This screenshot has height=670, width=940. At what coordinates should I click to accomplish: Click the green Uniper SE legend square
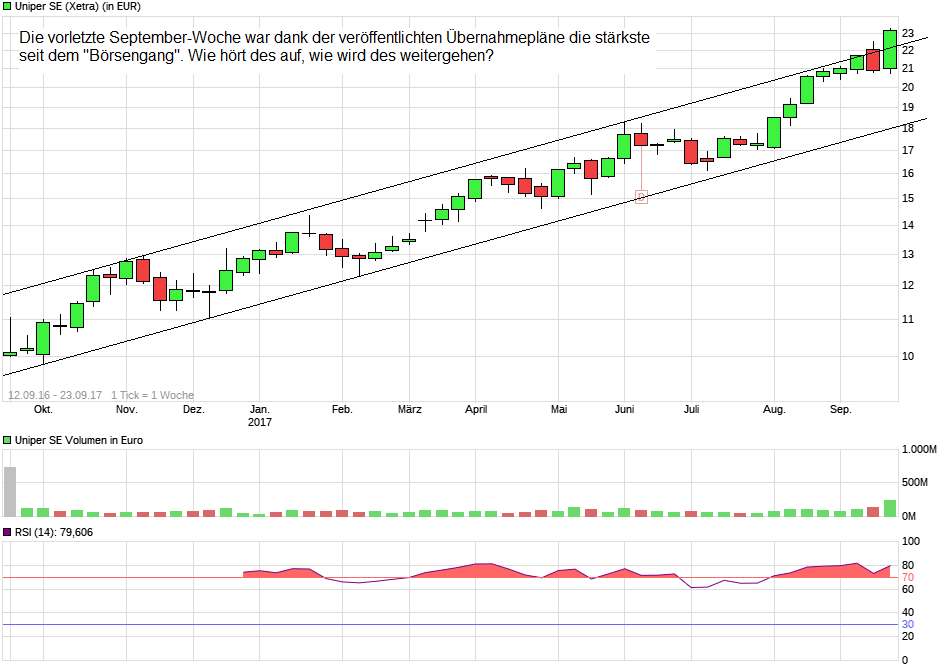7,7
